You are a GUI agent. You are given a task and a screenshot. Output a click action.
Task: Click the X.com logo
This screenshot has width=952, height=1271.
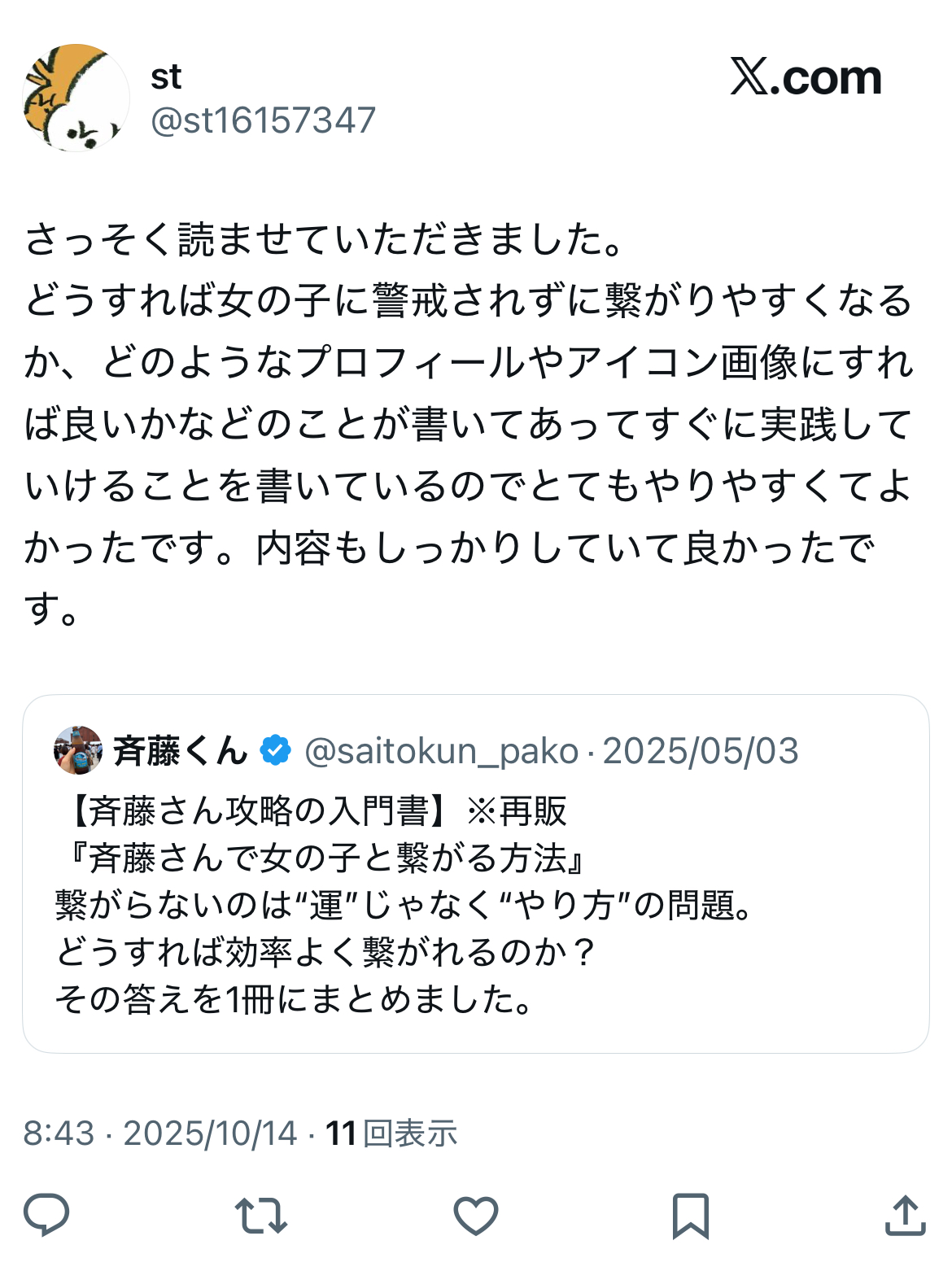point(806,78)
